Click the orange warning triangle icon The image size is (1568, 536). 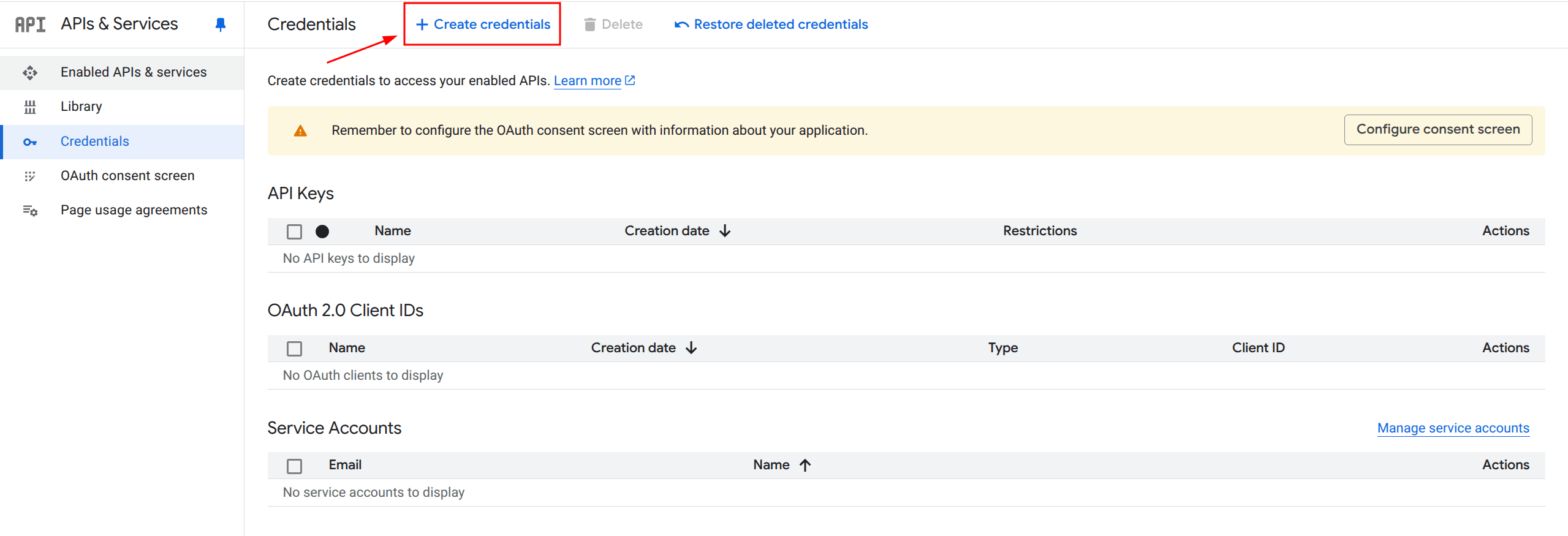300,130
